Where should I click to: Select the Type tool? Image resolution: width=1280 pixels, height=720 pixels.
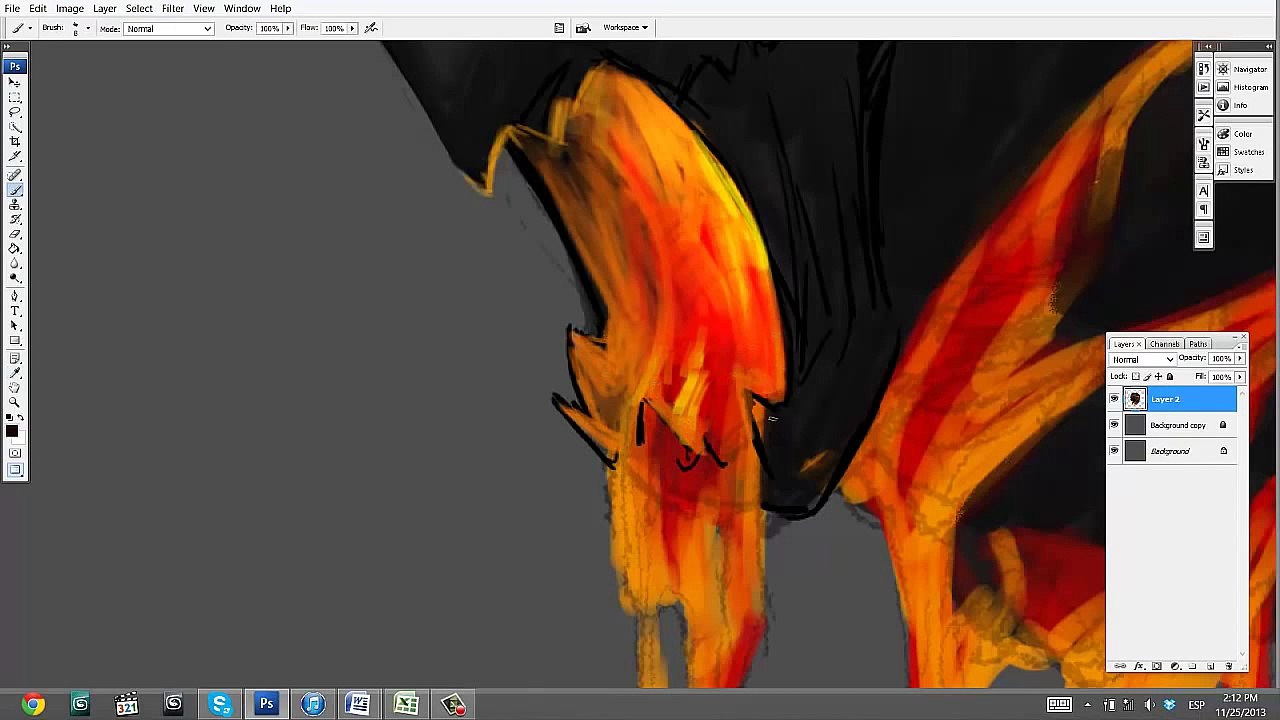tap(15, 311)
